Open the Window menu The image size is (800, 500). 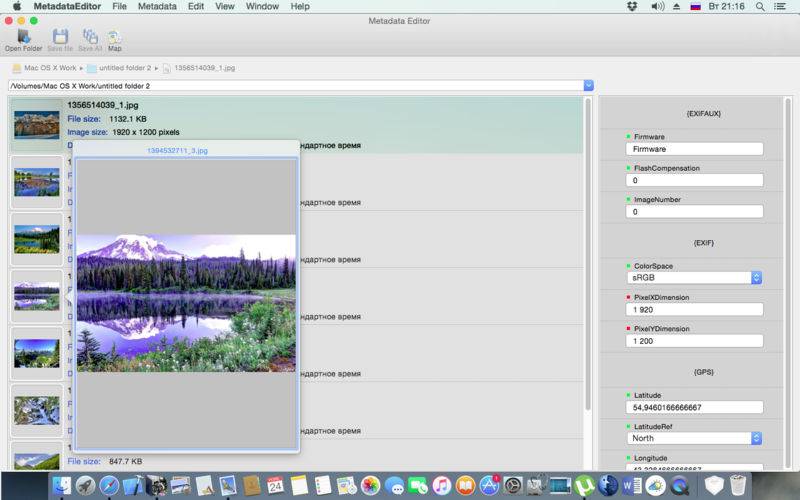pos(262,7)
